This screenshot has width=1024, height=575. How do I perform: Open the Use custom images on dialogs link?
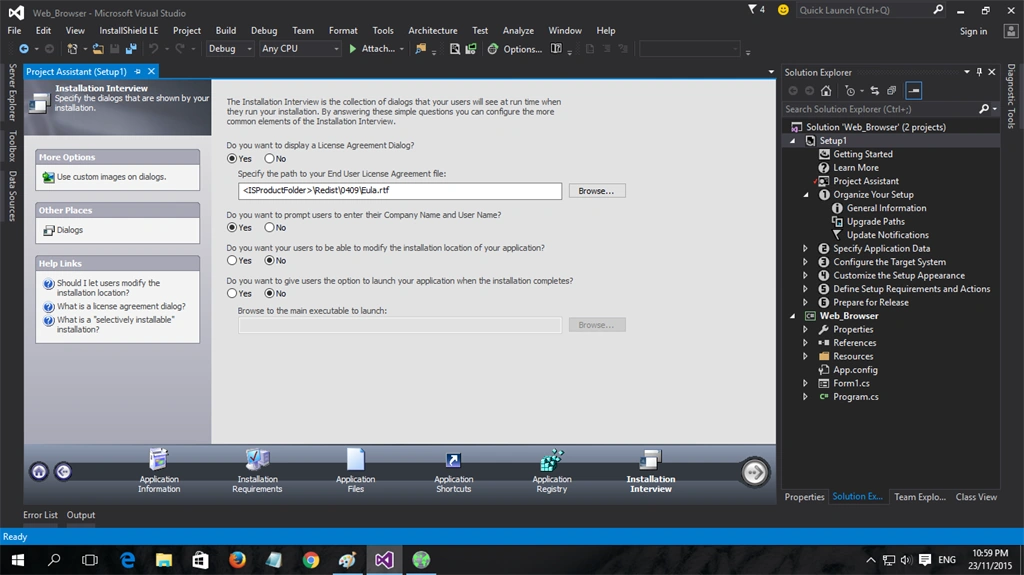[x=111, y=177]
